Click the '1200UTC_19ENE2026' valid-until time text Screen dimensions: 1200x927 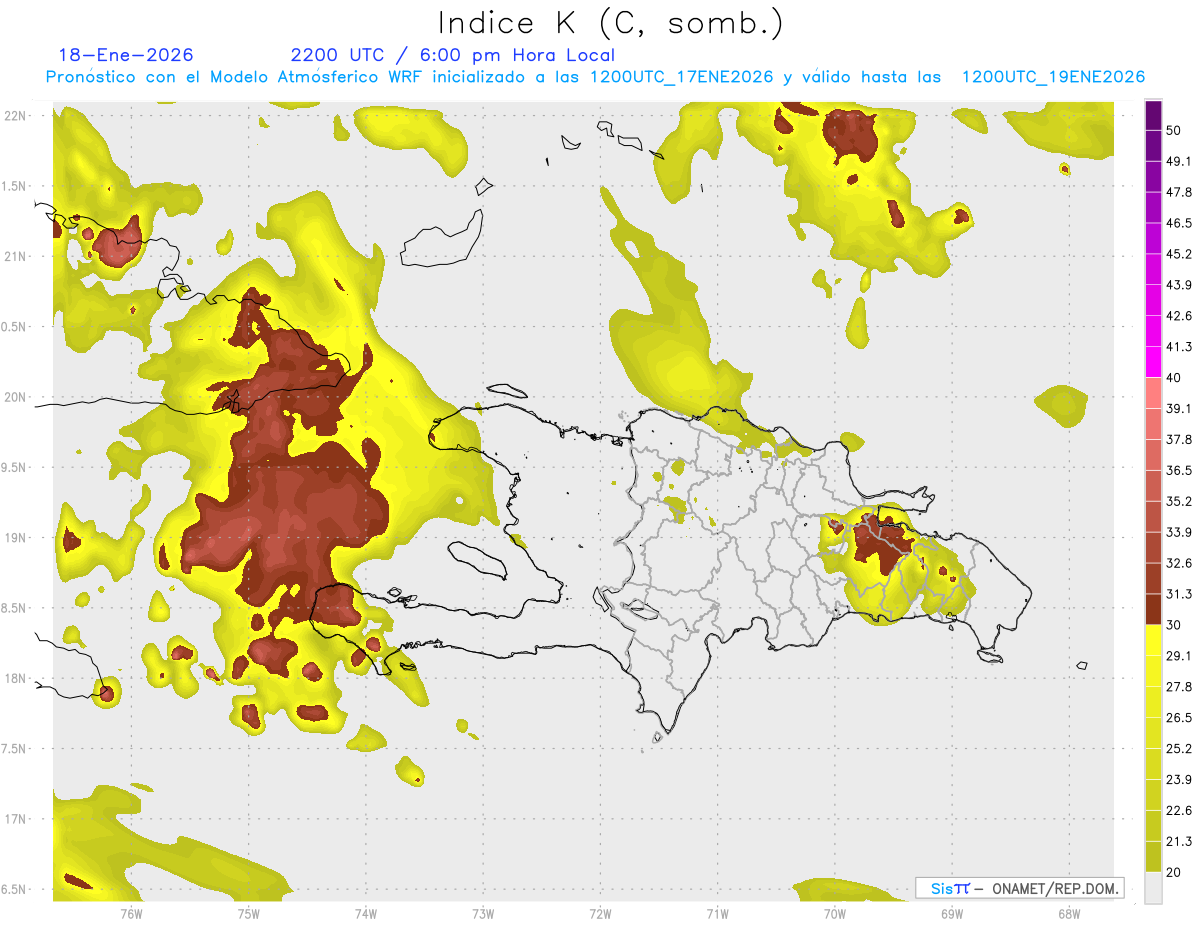(1053, 77)
